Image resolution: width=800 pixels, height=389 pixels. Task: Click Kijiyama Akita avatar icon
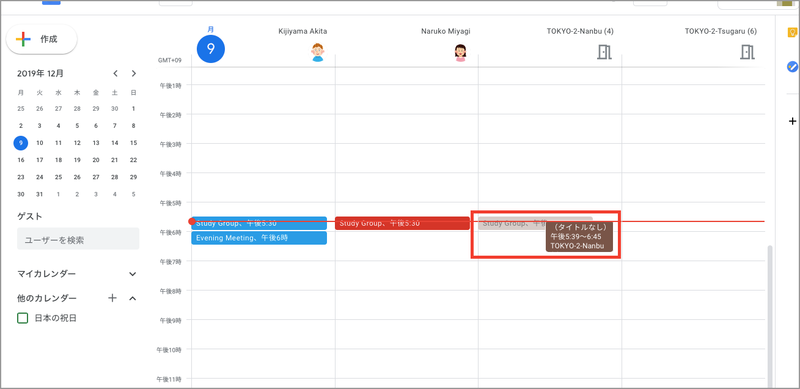(317, 52)
